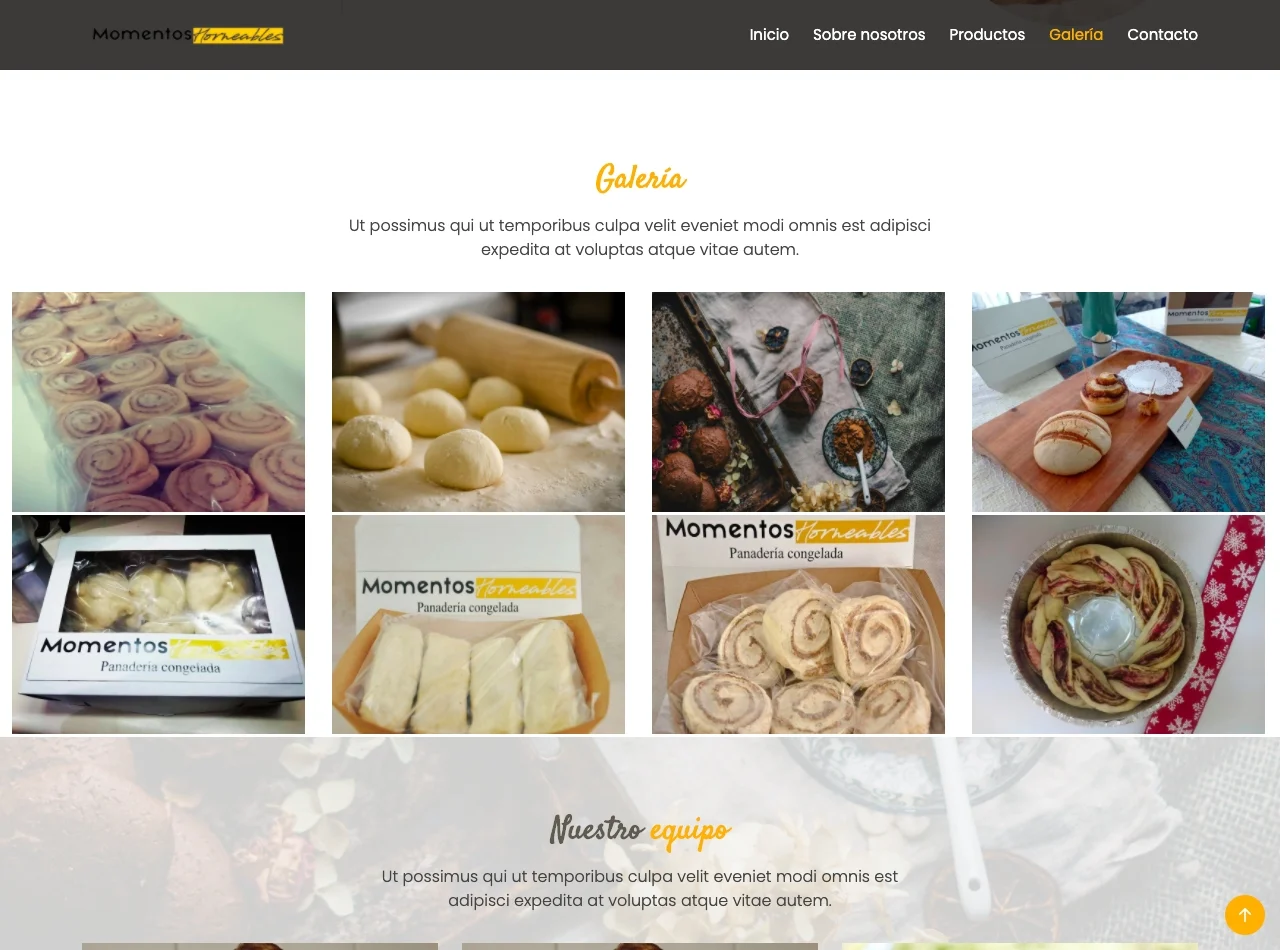Select first team member card image
1280x950 pixels.
click(x=260, y=946)
